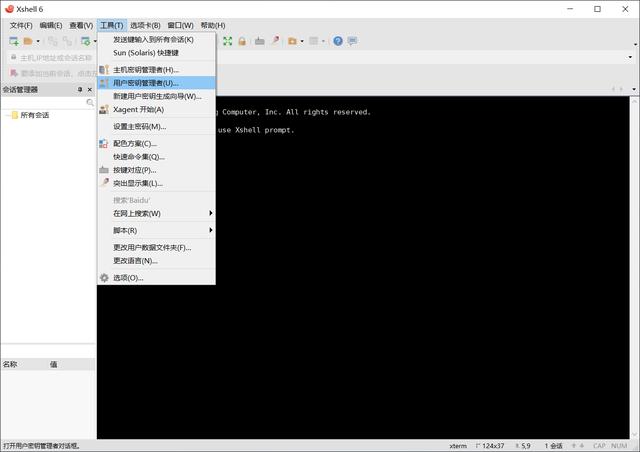Expand the layout dropdown arrow in toolbar
This screenshot has height=452, width=640.
pos(323,41)
